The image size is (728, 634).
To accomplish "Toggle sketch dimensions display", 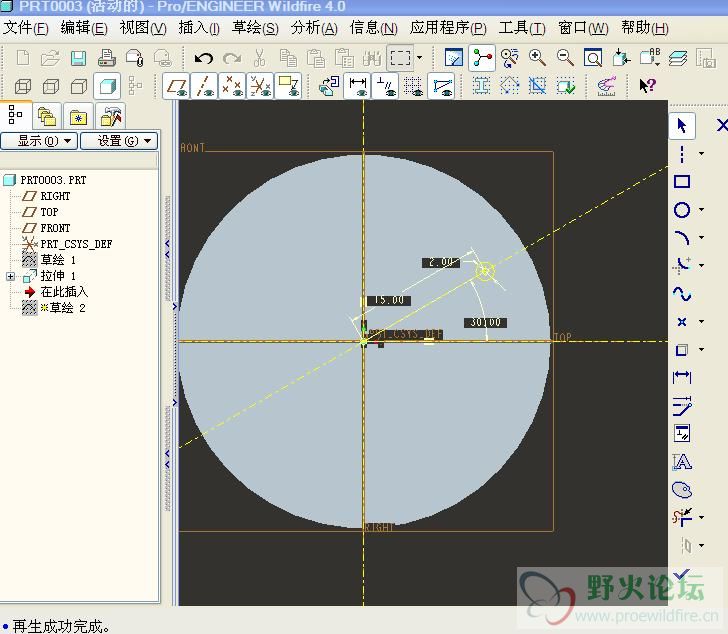I will (358, 86).
